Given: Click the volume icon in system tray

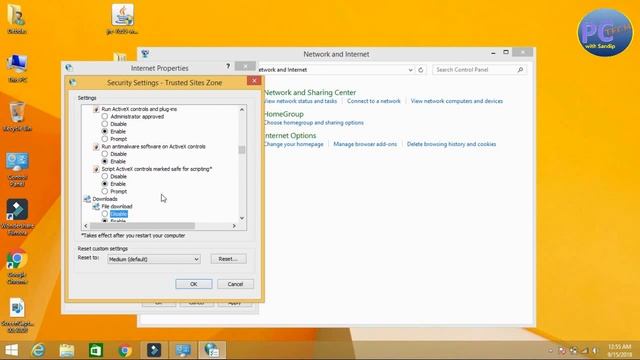Looking at the screenshot, I should click(595, 351).
